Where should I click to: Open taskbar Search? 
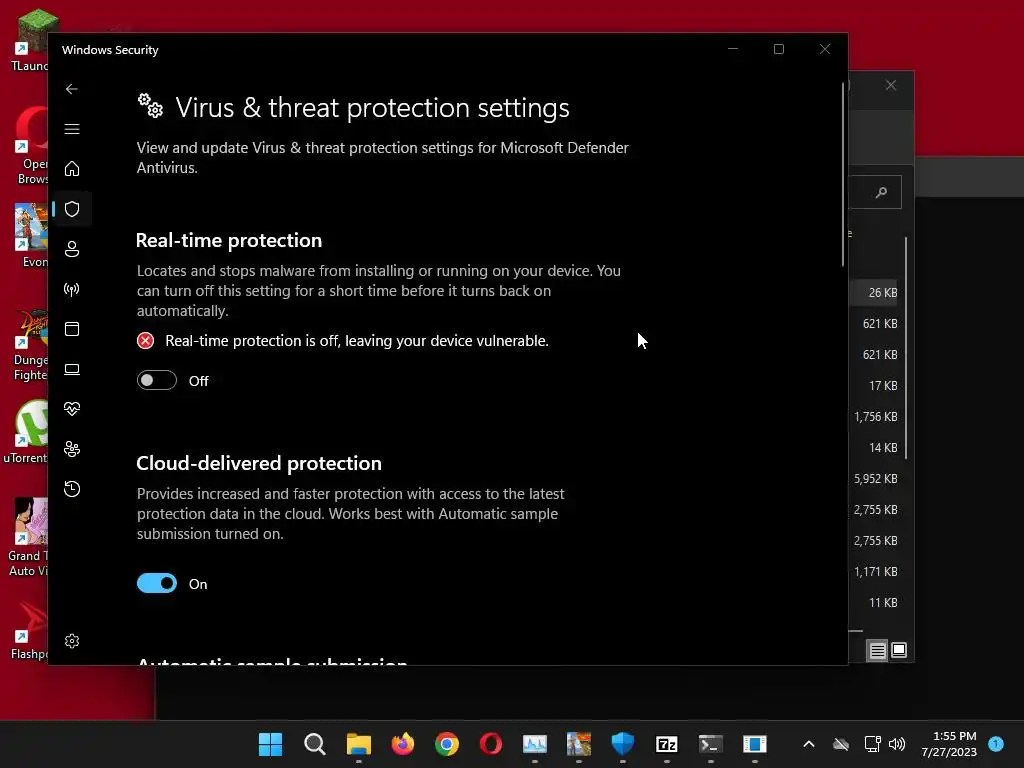tap(315, 744)
